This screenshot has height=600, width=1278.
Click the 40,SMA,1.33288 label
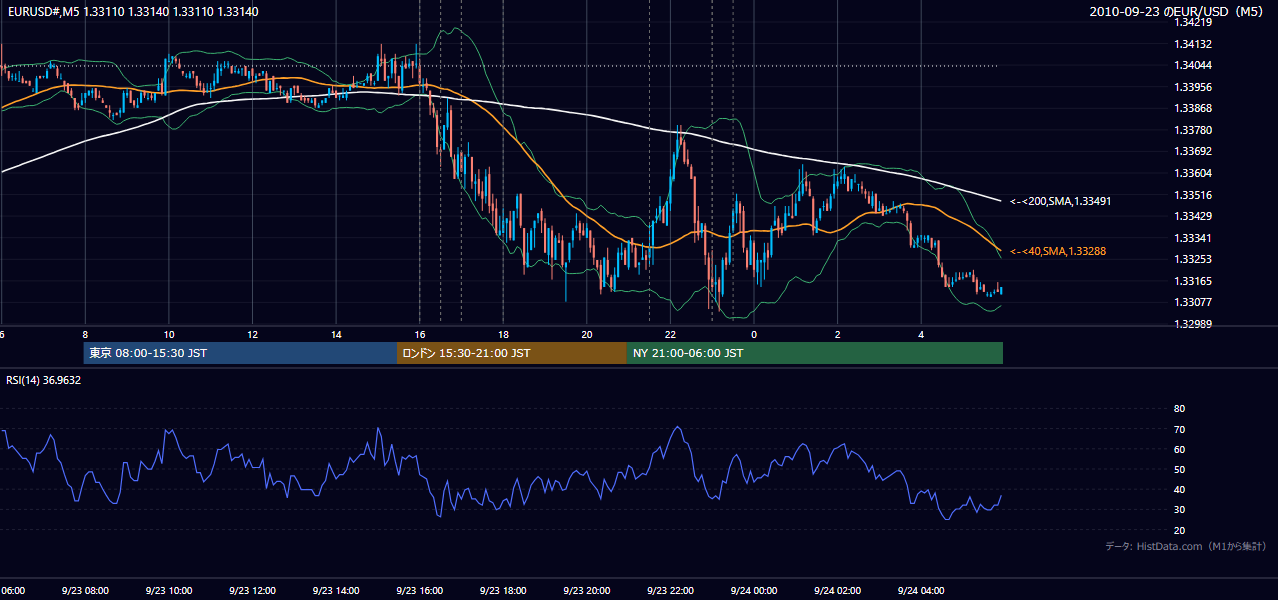click(x=1060, y=251)
